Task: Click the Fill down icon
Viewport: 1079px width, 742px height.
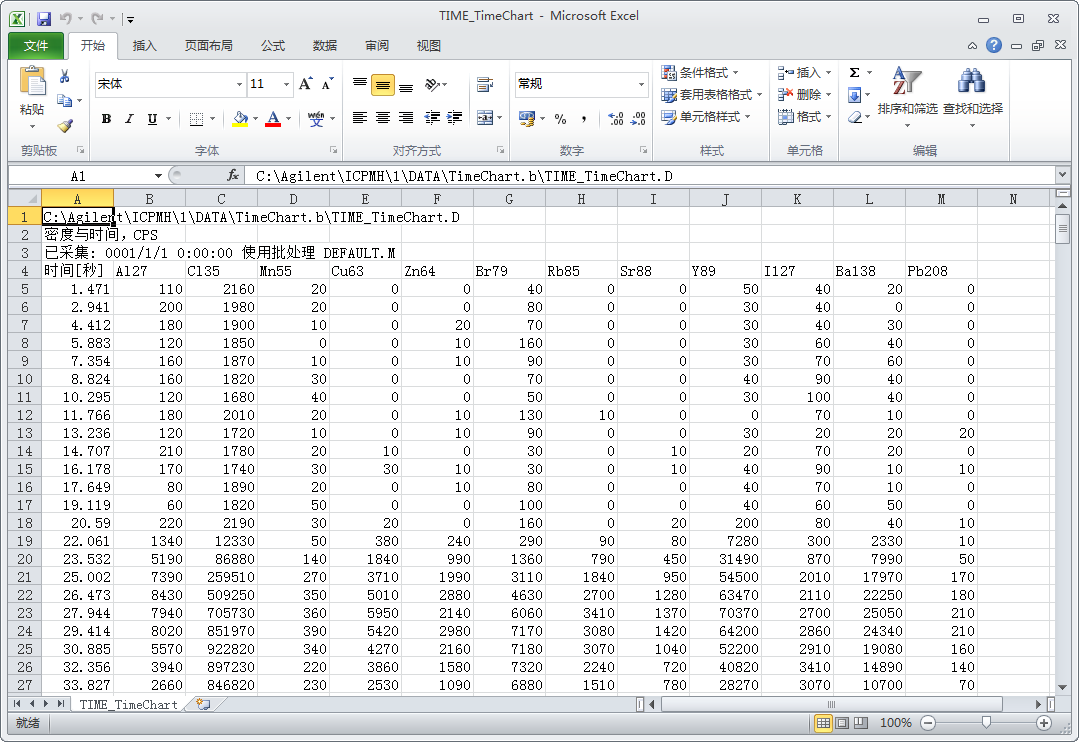Action: (x=855, y=94)
